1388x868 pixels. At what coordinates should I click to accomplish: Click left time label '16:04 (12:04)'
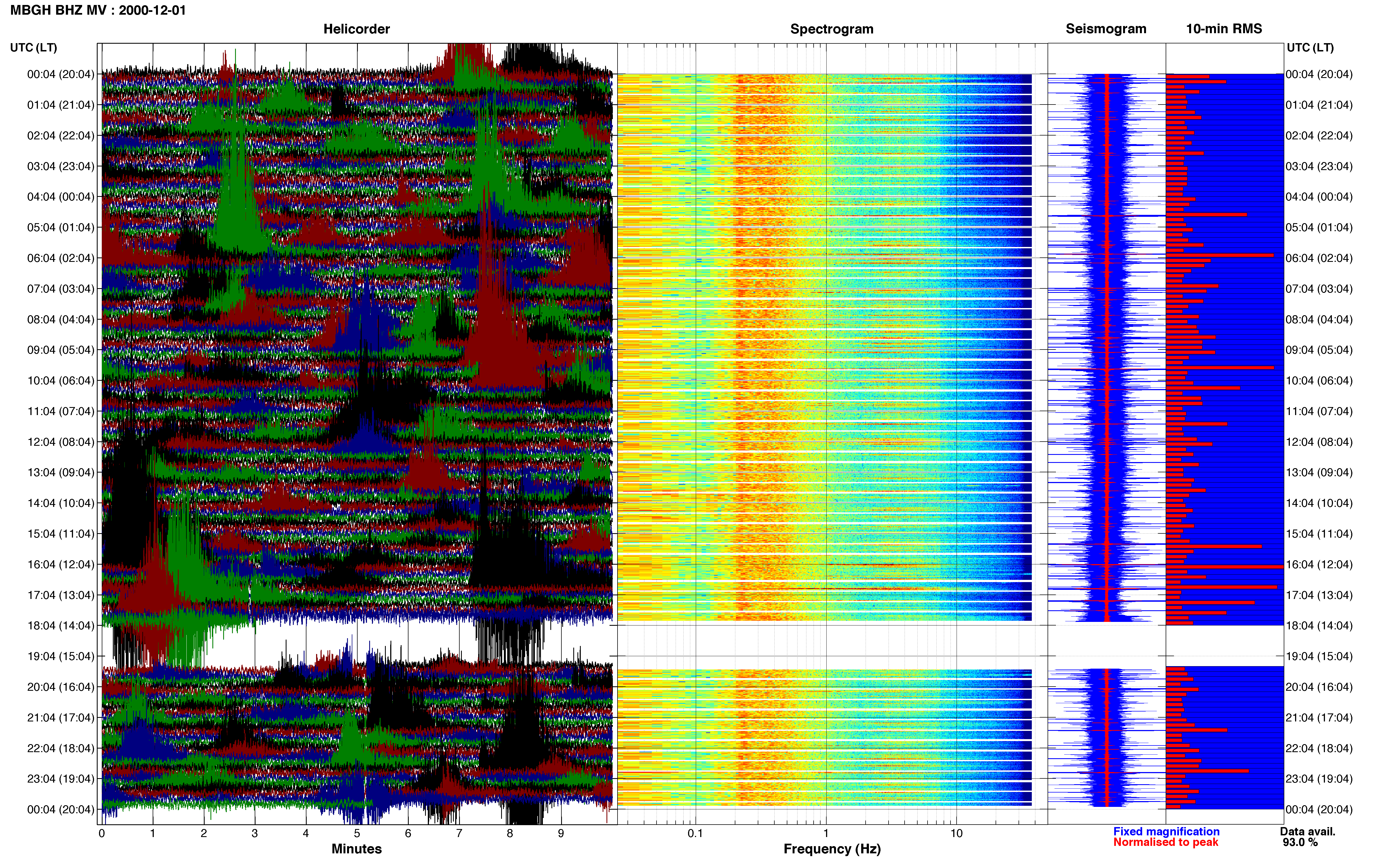click(60, 564)
